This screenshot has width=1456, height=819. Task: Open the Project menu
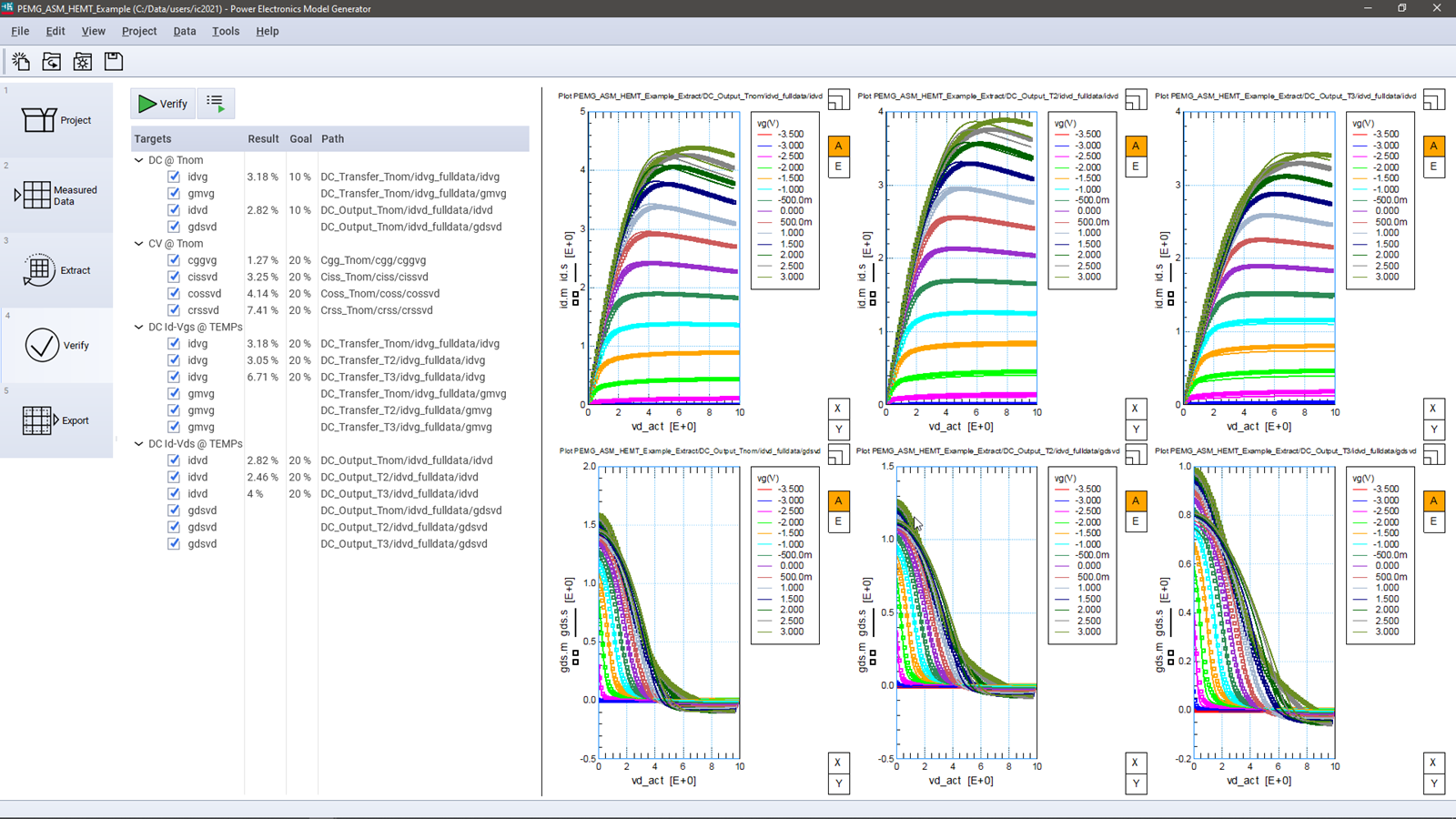point(139,31)
